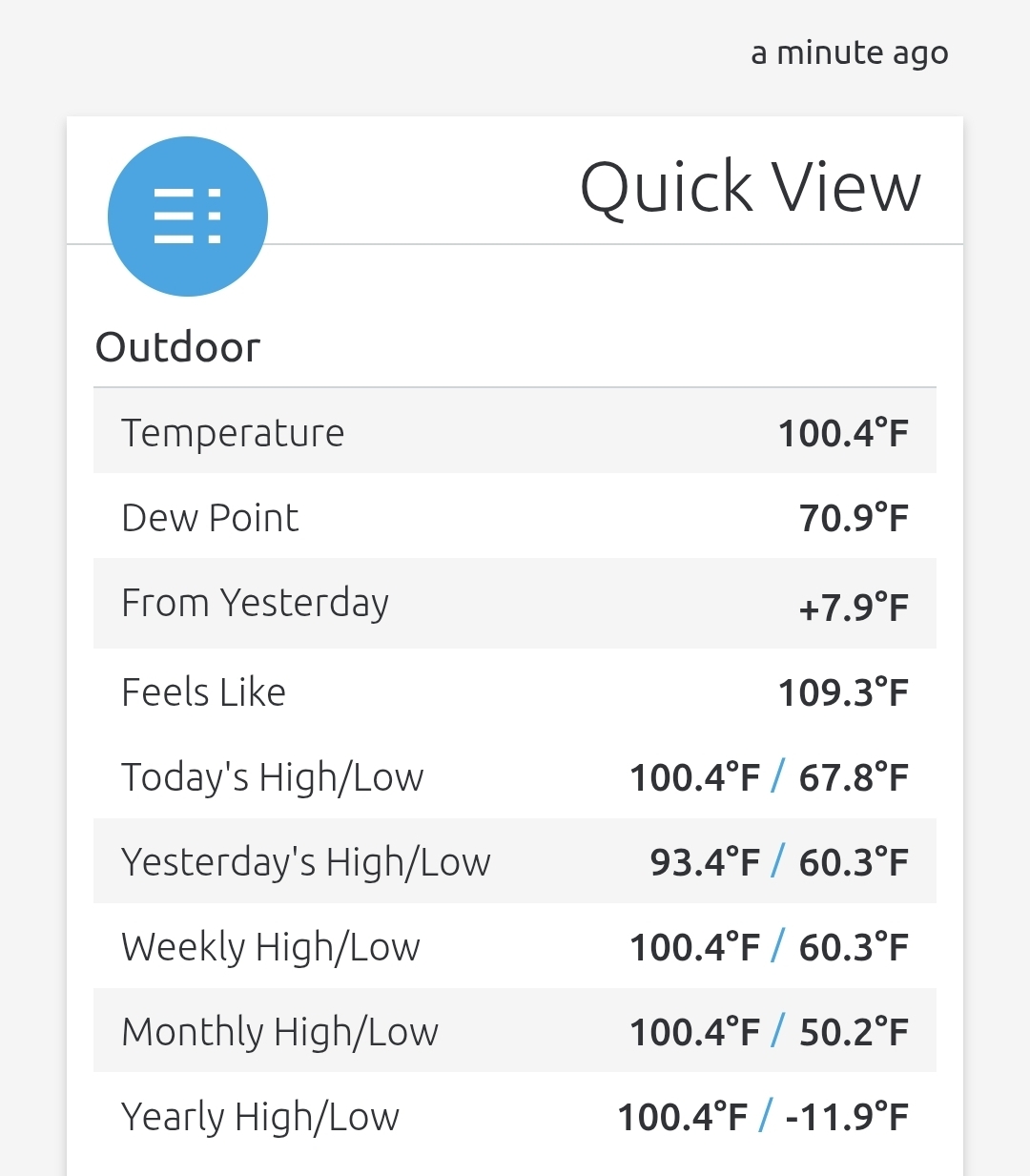The height and width of the screenshot is (1176, 1030).
Task: Click the Today's High/Low label
Action: (x=273, y=777)
